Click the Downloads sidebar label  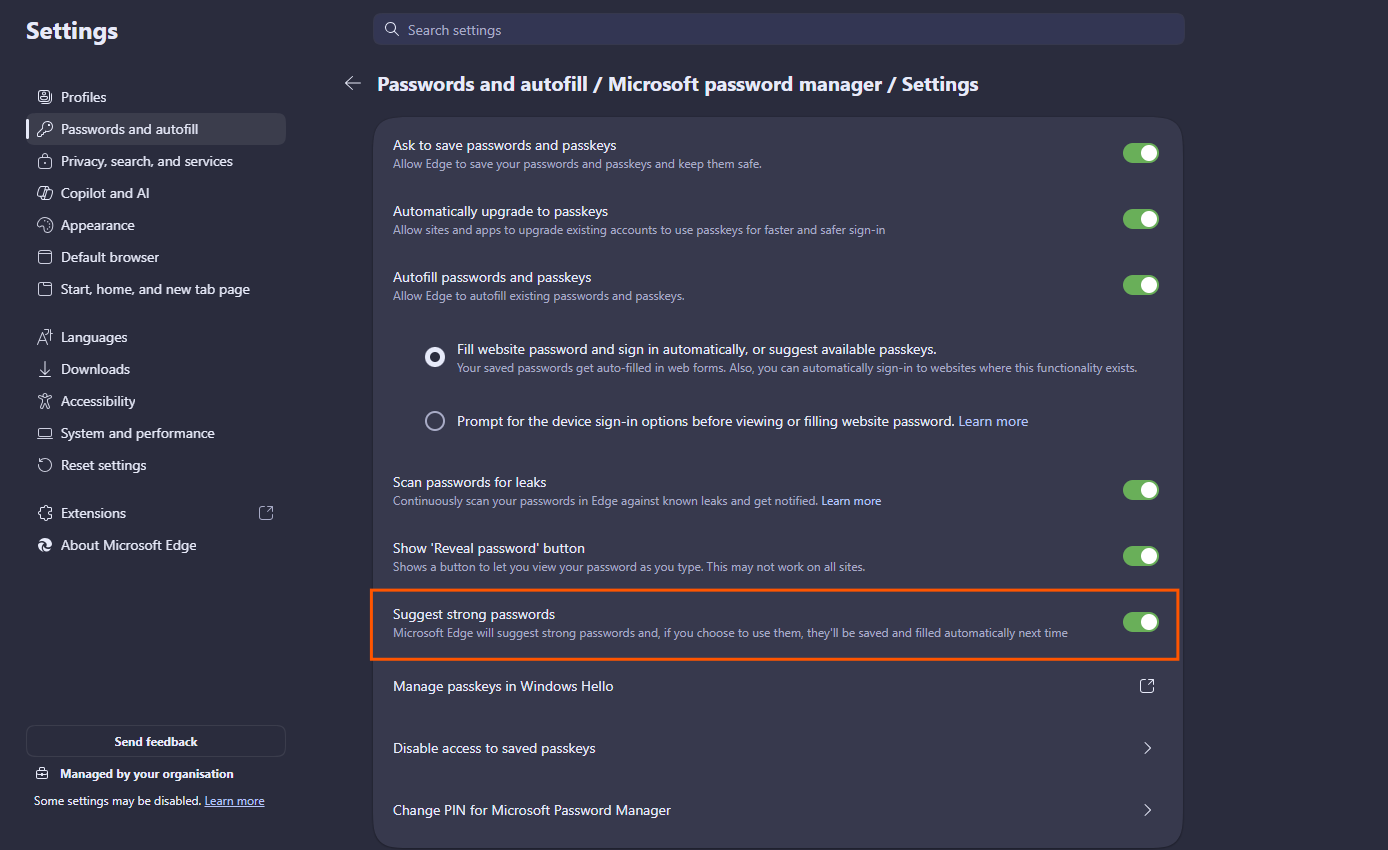(95, 369)
